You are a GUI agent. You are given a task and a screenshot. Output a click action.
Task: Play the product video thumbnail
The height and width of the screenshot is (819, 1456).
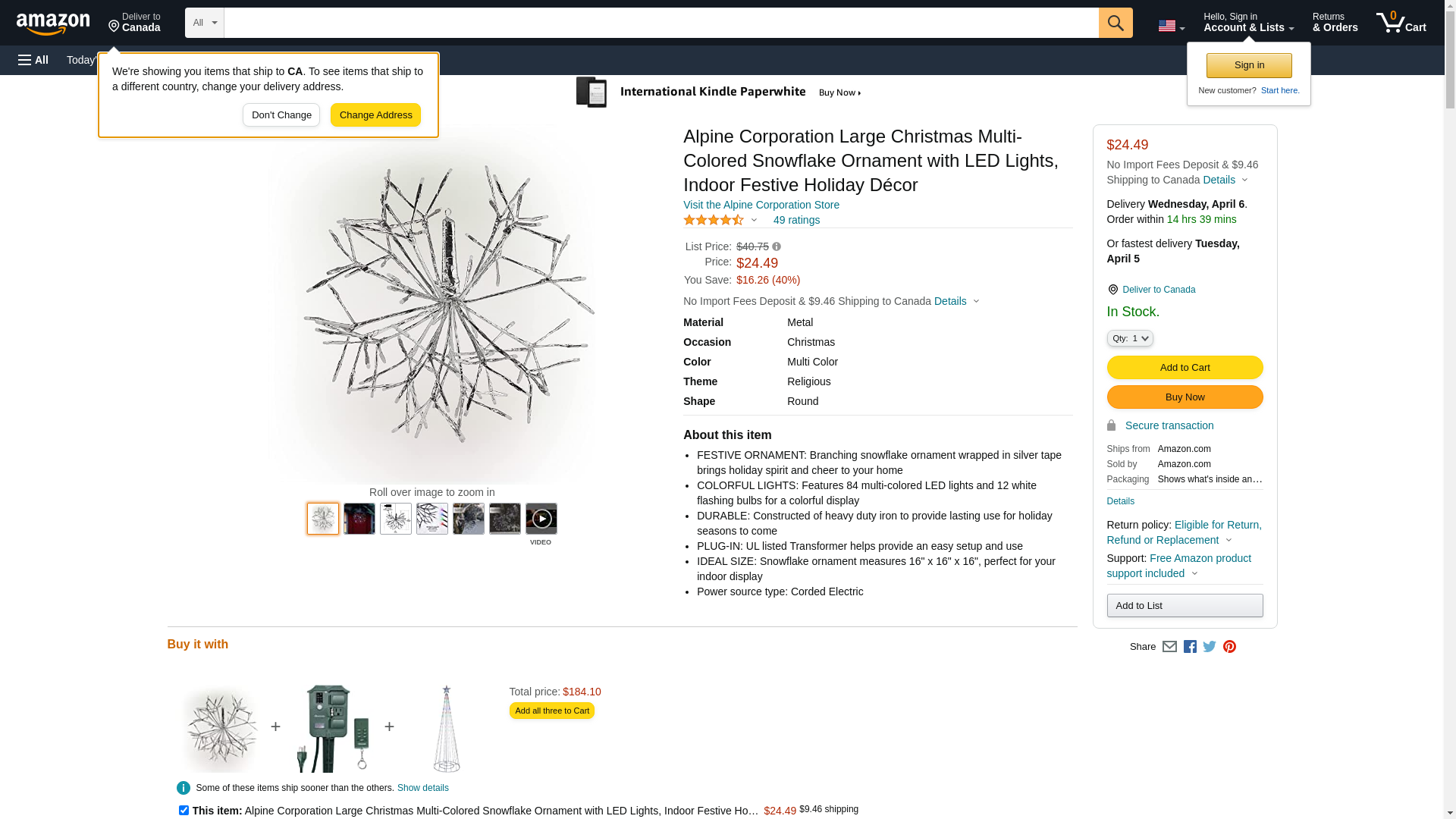click(x=541, y=519)
